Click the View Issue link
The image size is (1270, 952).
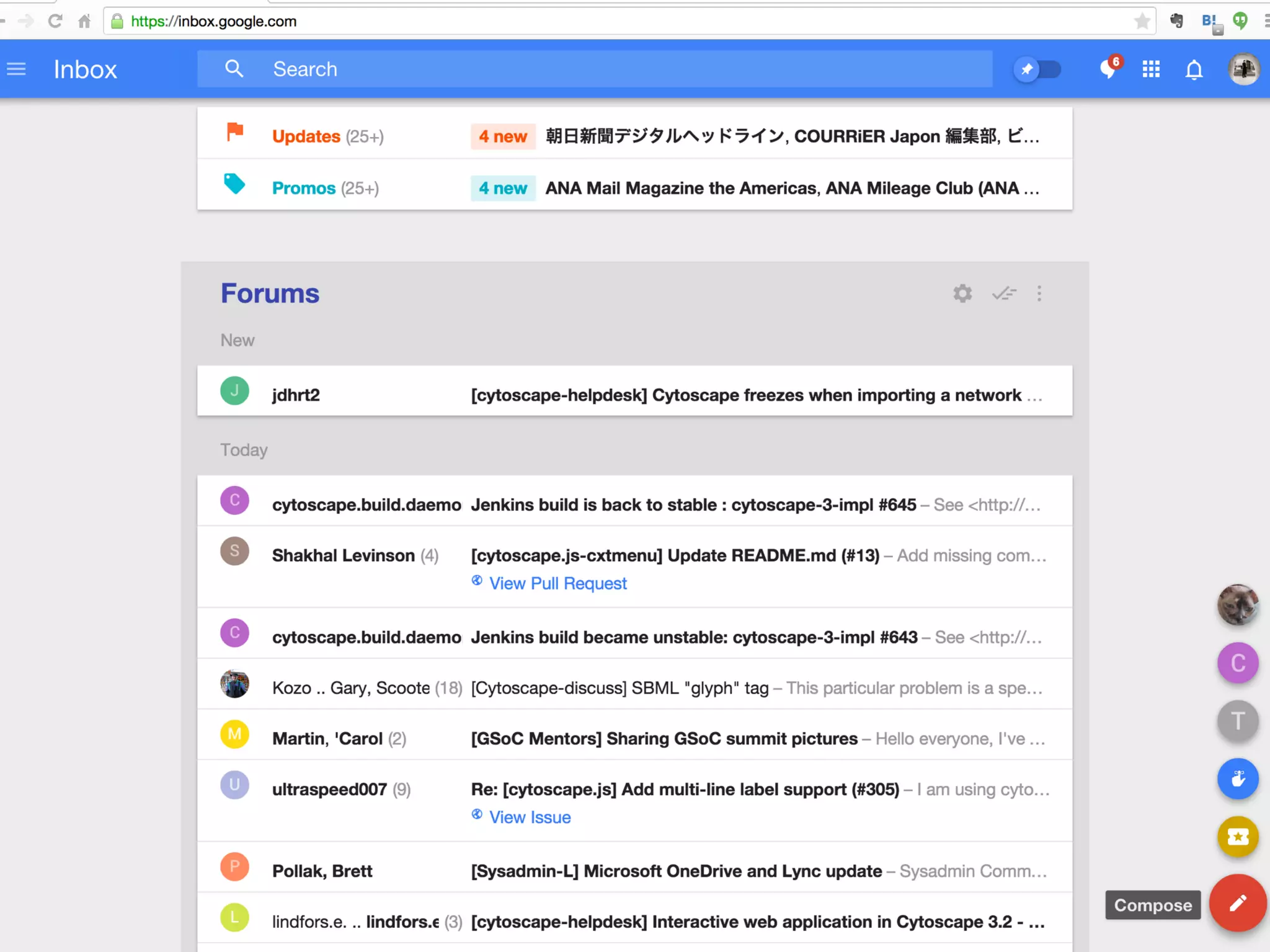pyautogui.click(x=529, y=817)
